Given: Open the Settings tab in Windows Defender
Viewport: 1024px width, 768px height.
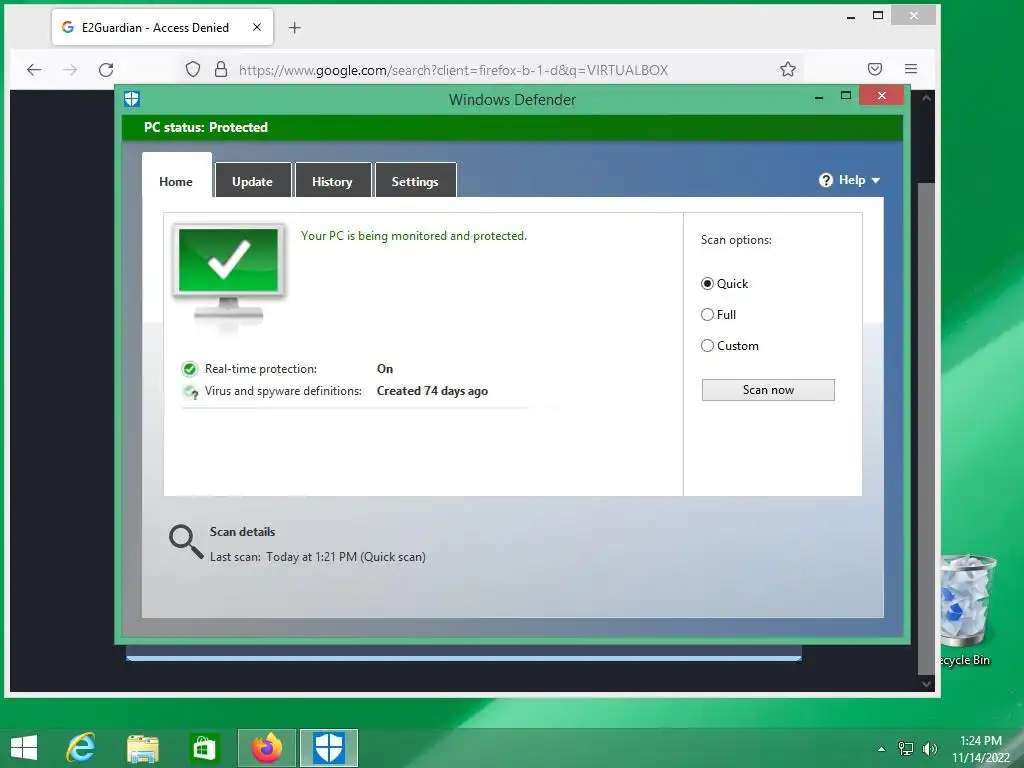Looking at the screenshot, I should (415, 181).
